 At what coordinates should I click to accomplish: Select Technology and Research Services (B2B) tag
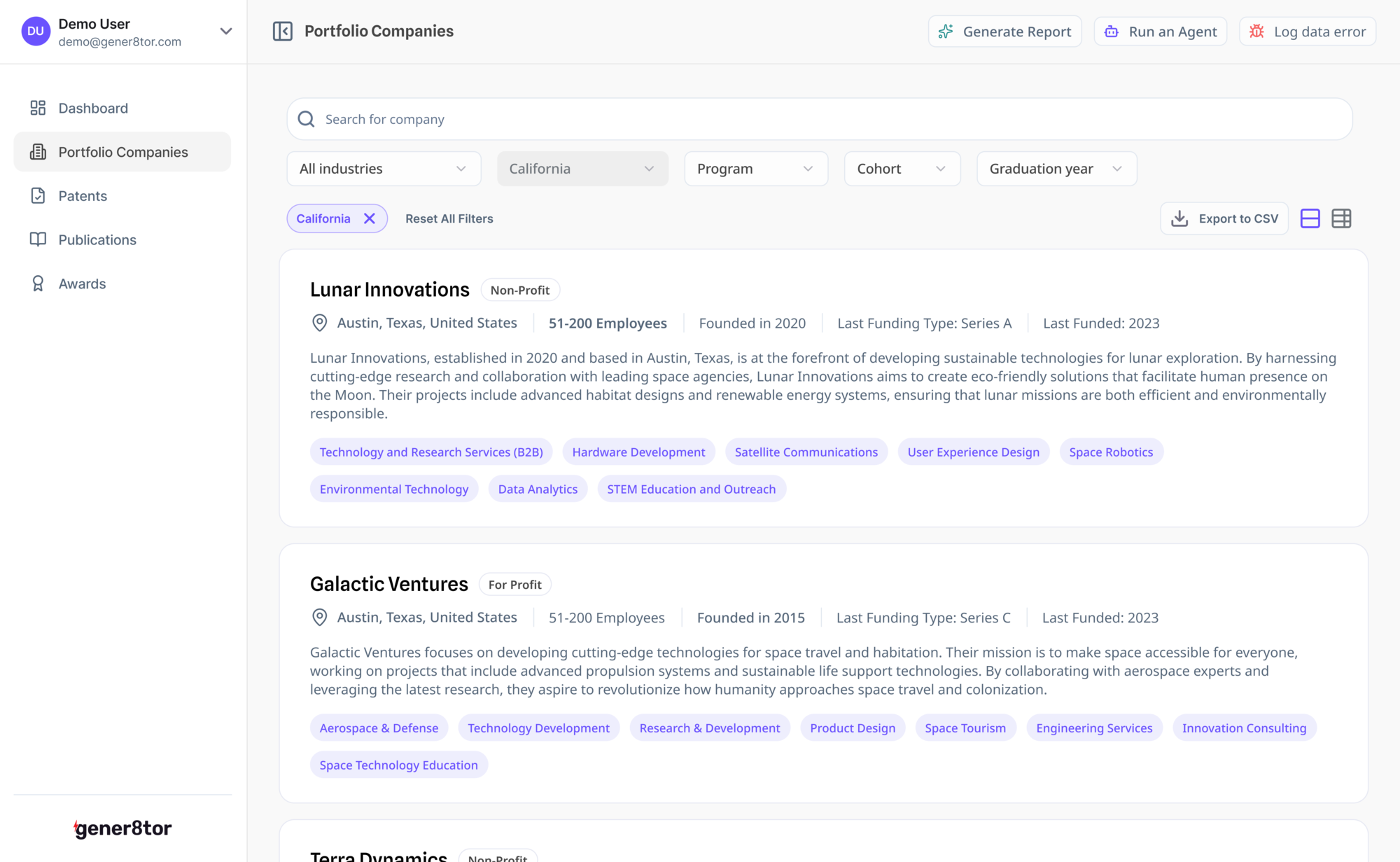coord(431,452)
